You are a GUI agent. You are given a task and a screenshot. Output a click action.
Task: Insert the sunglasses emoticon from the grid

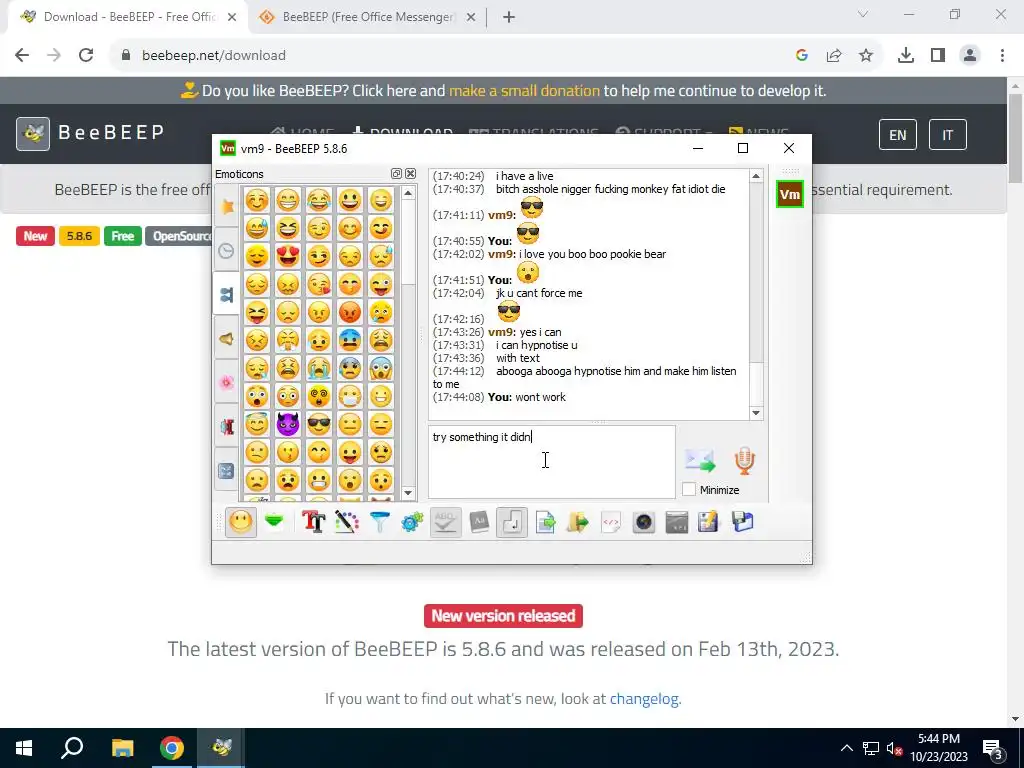[319, 424]
